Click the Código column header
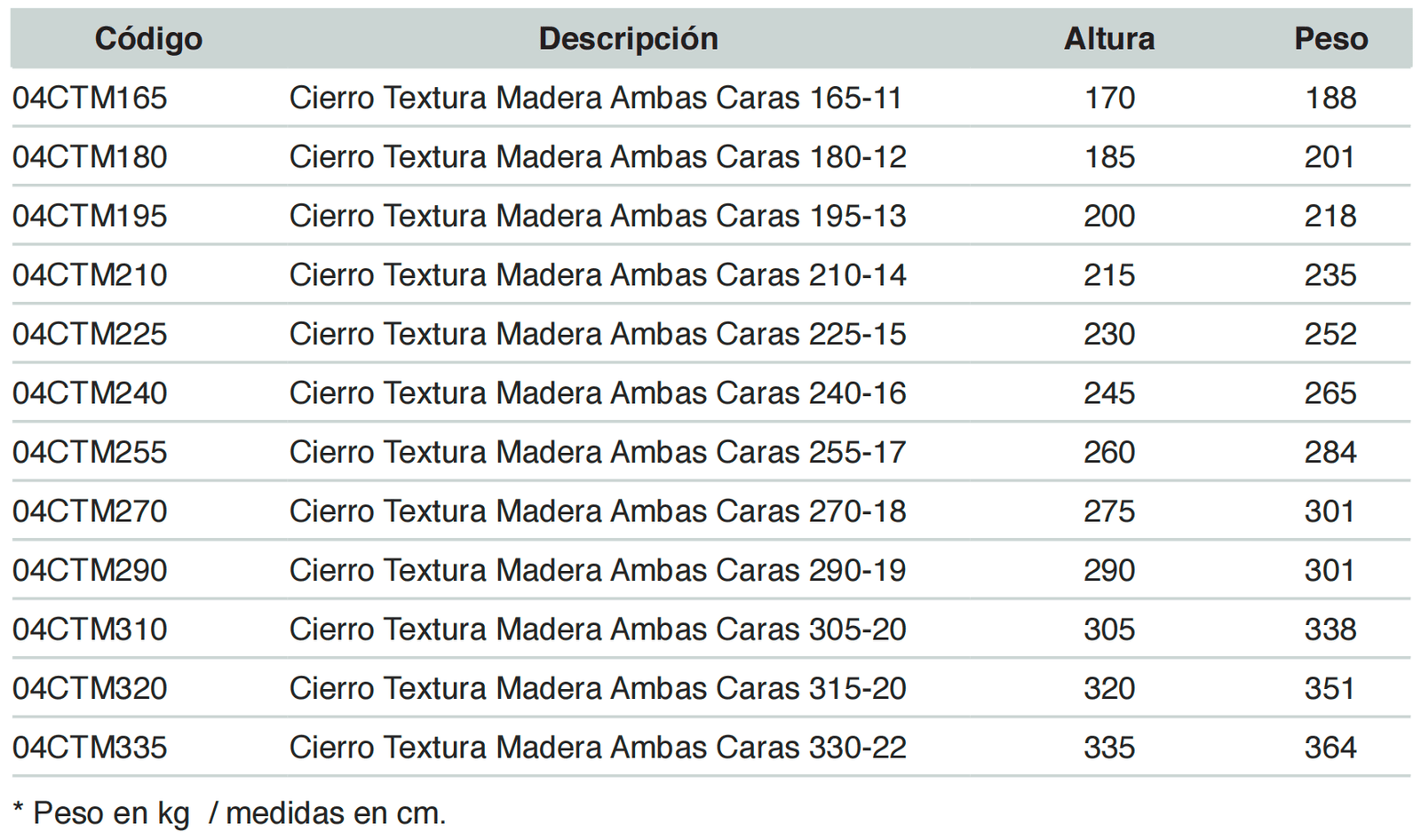 (x=148, y=39)
